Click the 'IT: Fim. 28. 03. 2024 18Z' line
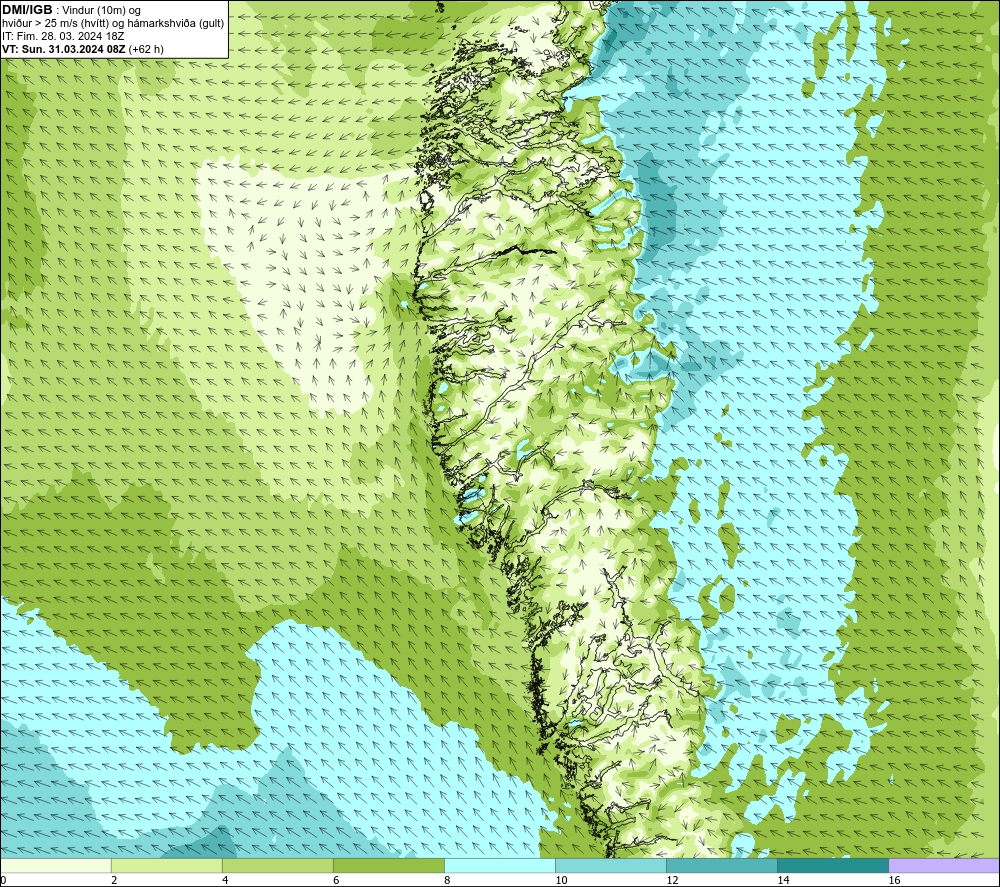 (63, 36)
